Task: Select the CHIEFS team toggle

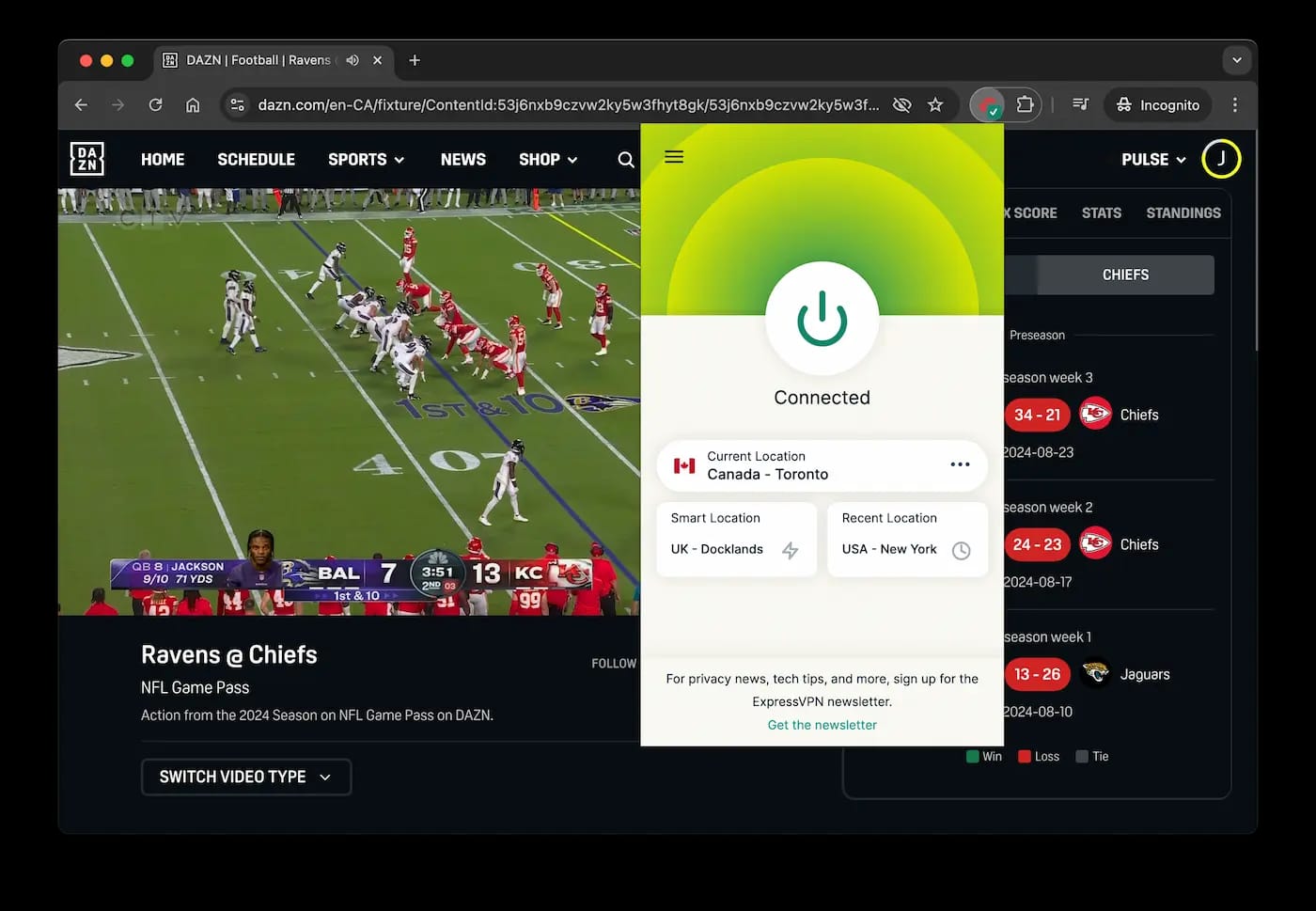Action: tap(1125, 275)
